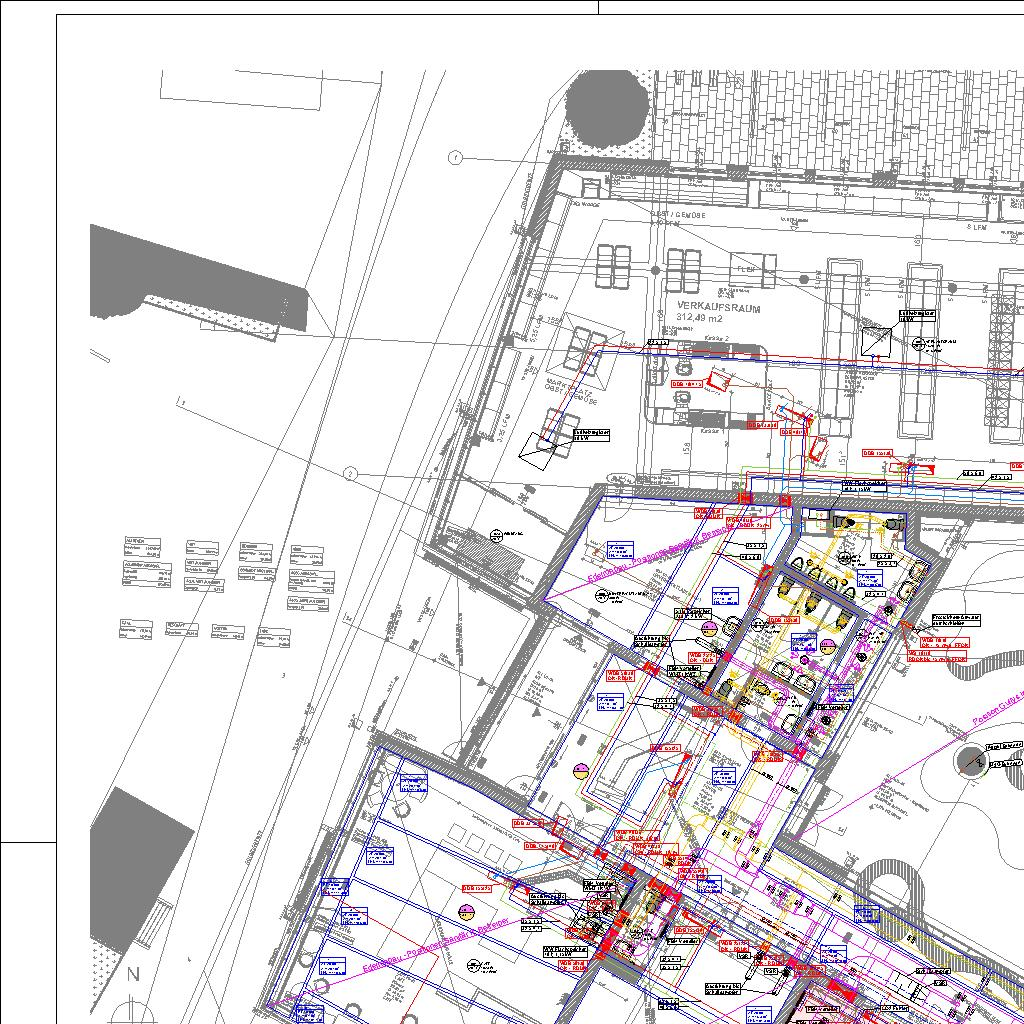The width and height of the screenshot is (1024, 1024).
Task: Click the 312,49 m2 area text
Action: (x=690, y=318)
